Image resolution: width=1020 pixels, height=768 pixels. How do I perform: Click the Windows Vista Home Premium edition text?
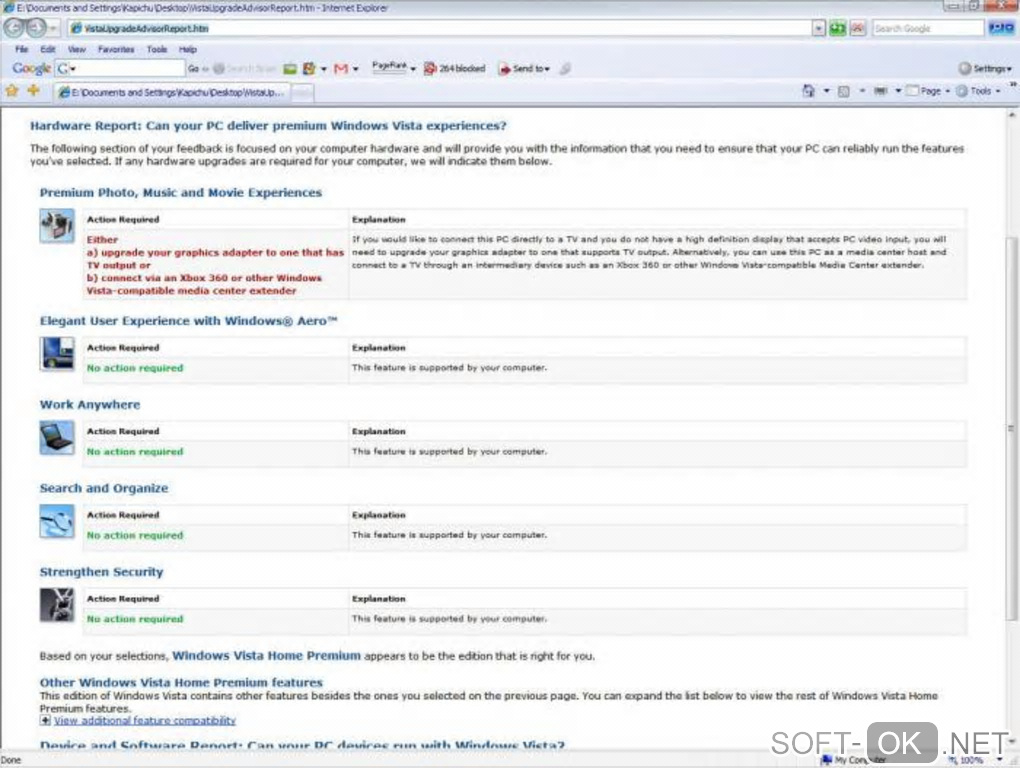pyautogui.click(x=266, y=655)
